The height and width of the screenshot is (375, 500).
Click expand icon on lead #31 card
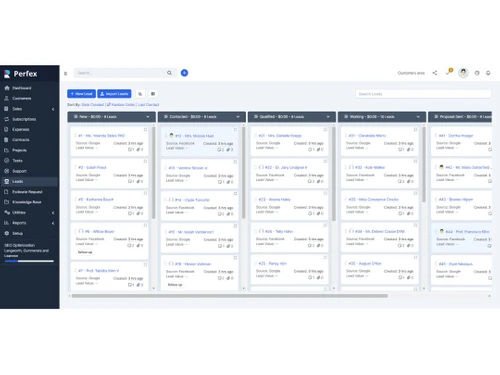coord(415,129)
